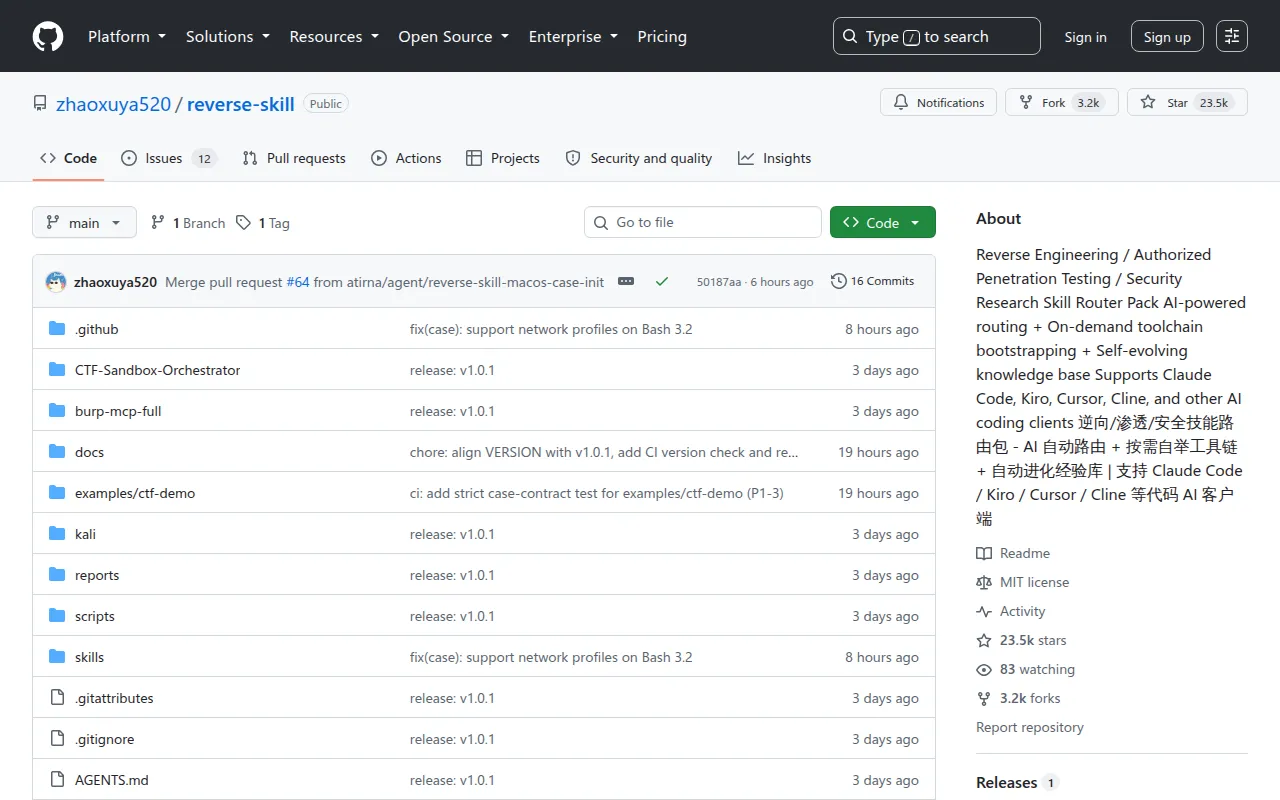View the 16 Commits history
1280x800 pixels.
tap(872, 282)
